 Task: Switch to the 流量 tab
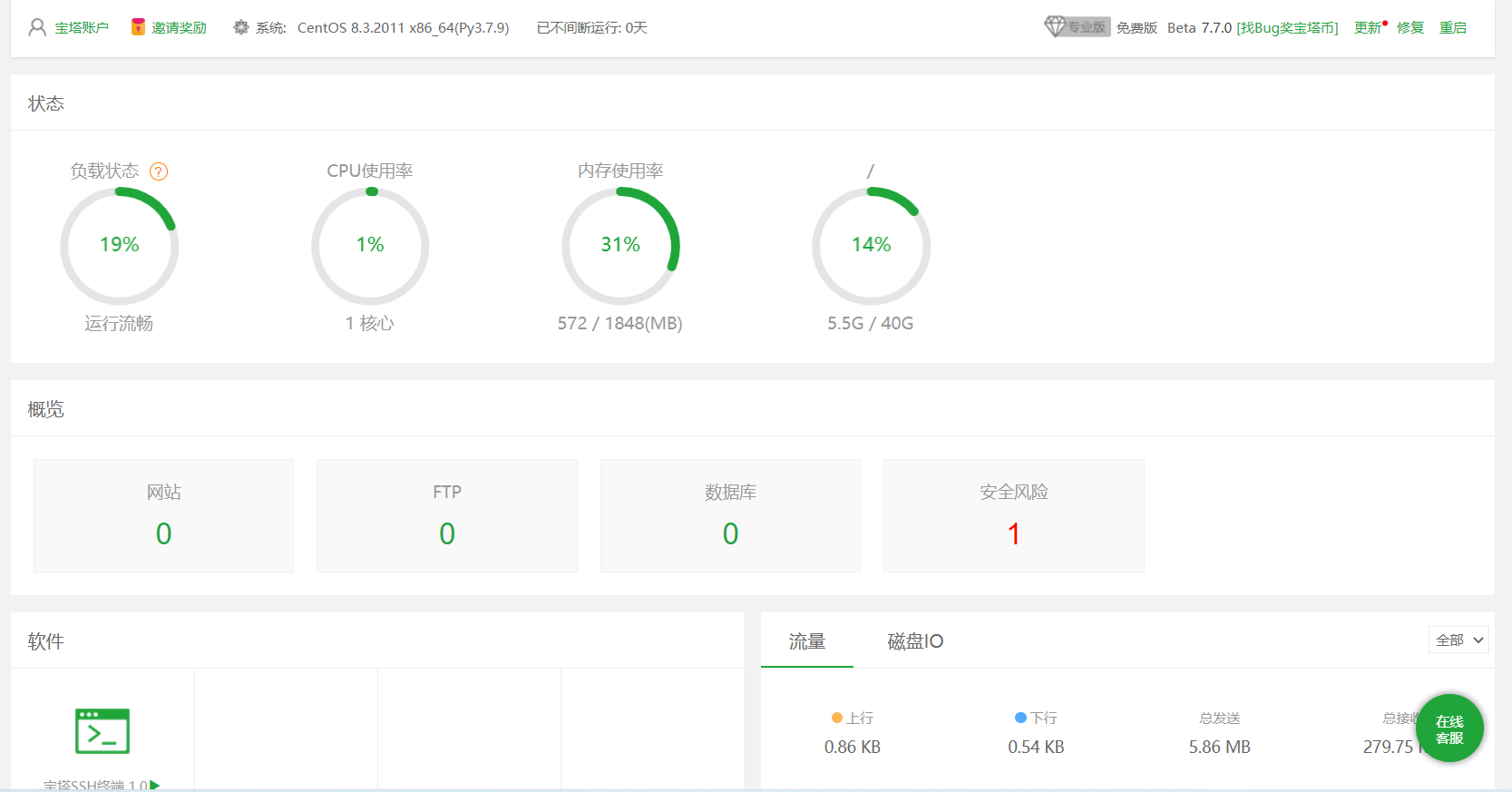[806, 641]
